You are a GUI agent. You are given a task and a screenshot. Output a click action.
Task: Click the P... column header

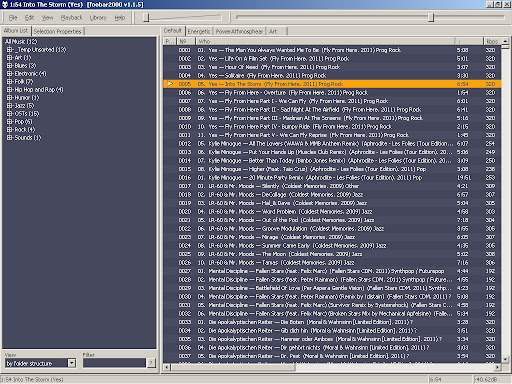tap(170, 41)
